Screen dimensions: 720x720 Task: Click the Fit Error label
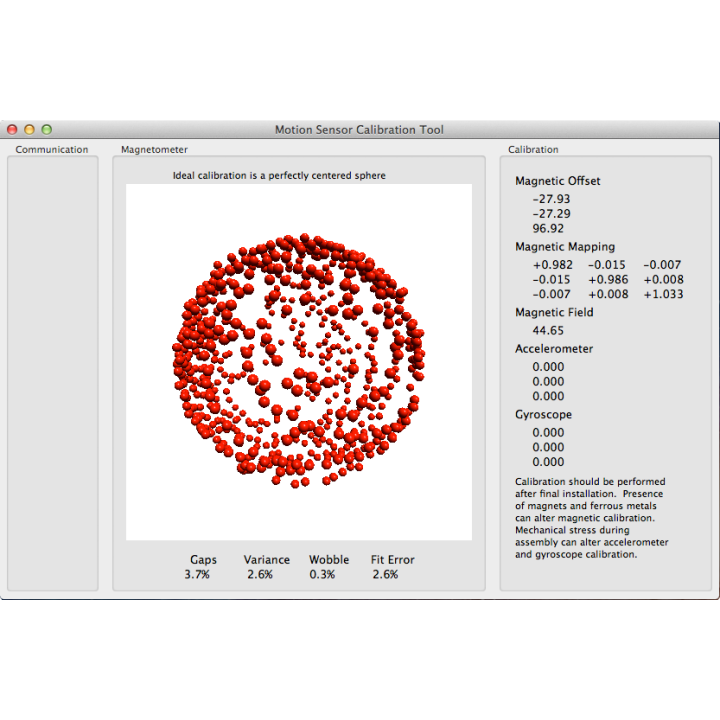393,560
